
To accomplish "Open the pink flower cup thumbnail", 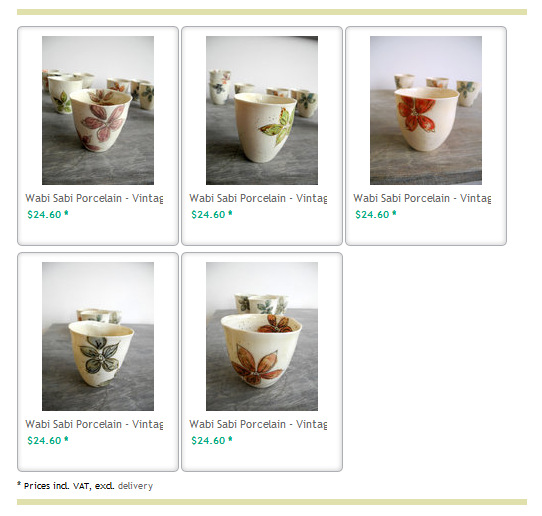I will [98, 110].
